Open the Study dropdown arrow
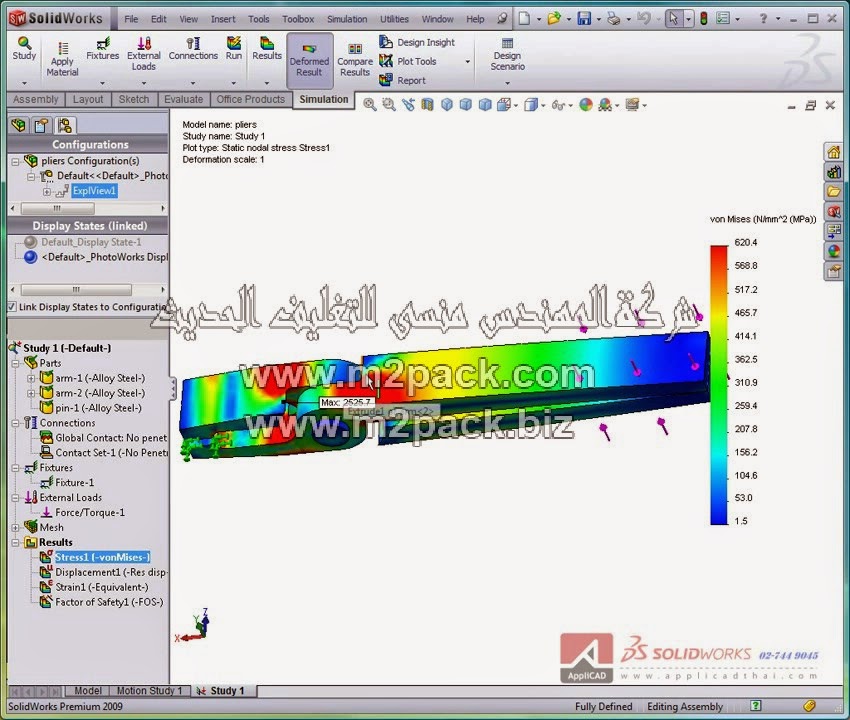 pos(24,83)
